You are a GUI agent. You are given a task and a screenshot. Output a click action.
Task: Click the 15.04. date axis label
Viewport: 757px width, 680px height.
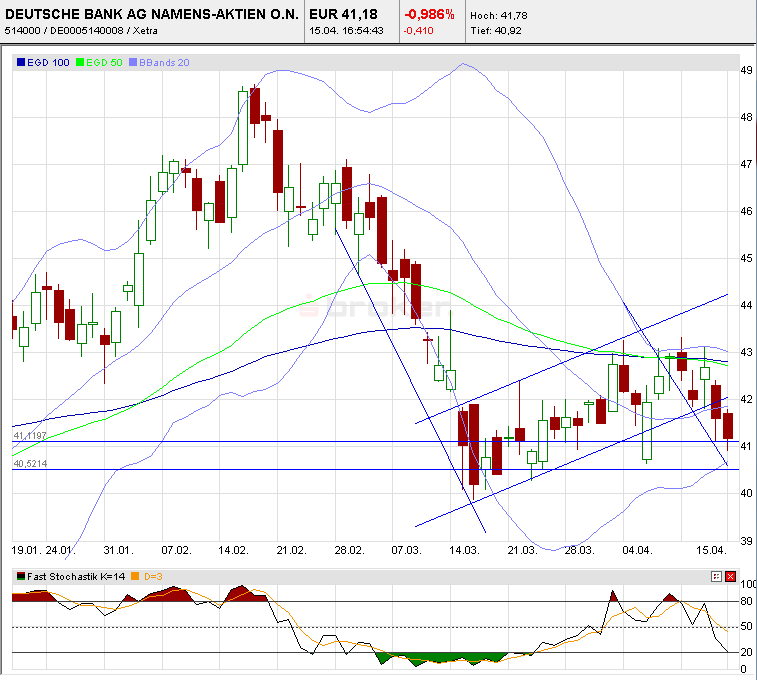[711, 550]
